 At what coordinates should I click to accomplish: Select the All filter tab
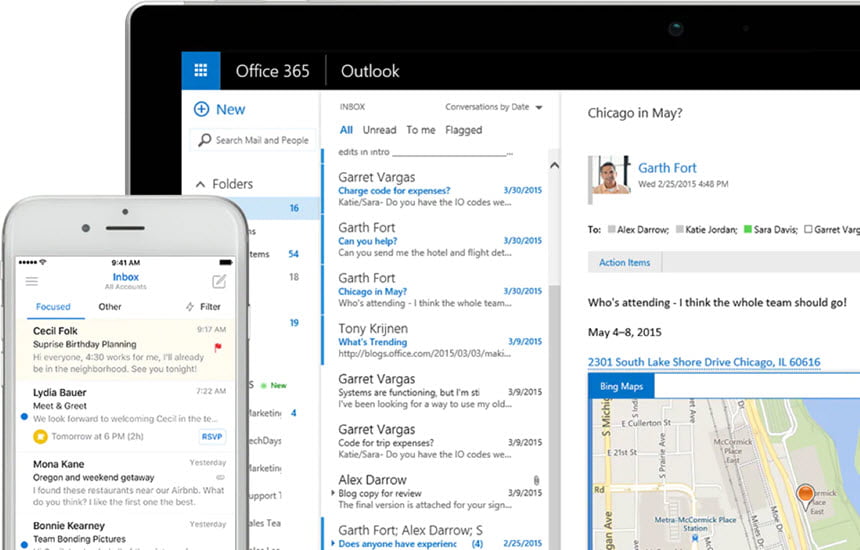point(346,130)
